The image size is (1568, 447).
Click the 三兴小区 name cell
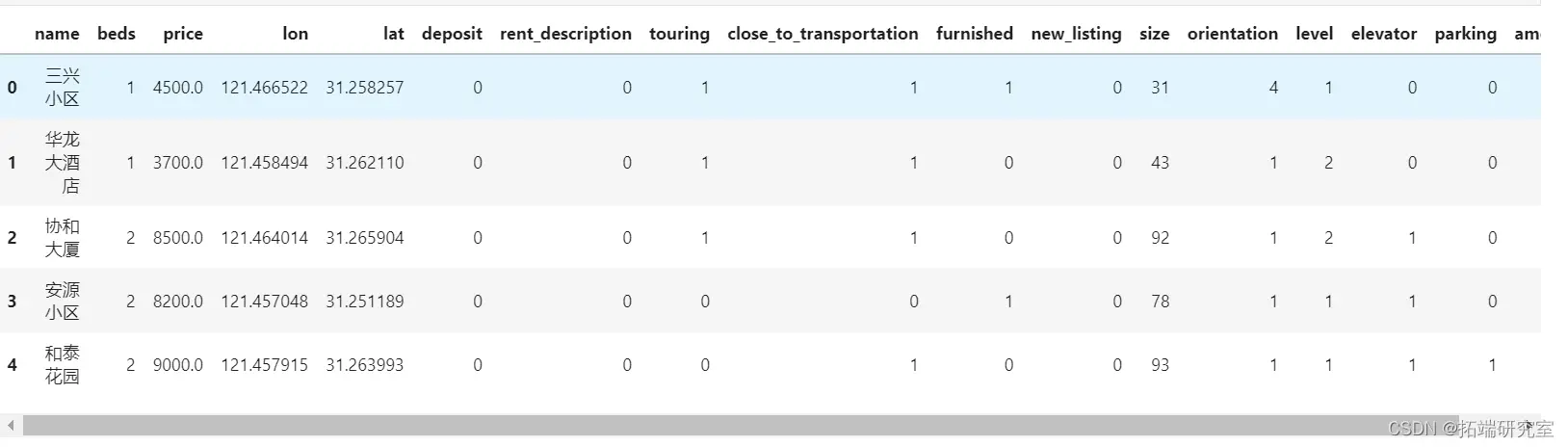point(63,88)
